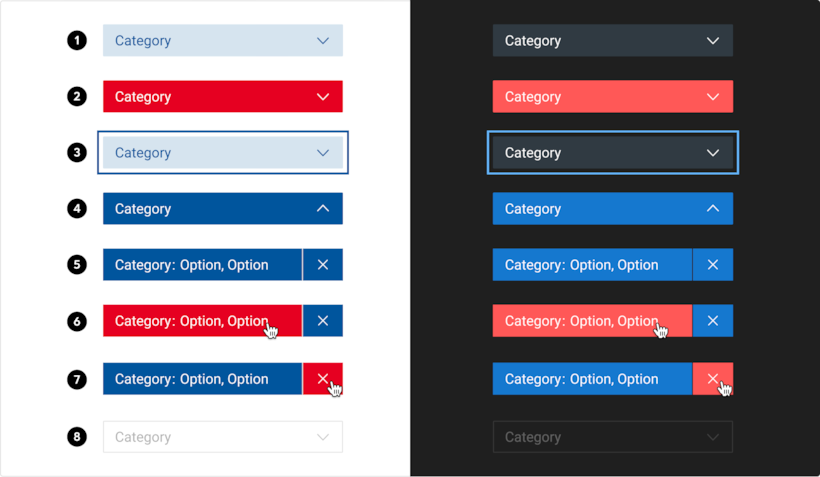This screenshot has height=477, width=820.
Task: Click dark row 7 'Category: Option, Option' label
Action: [582, 379]
